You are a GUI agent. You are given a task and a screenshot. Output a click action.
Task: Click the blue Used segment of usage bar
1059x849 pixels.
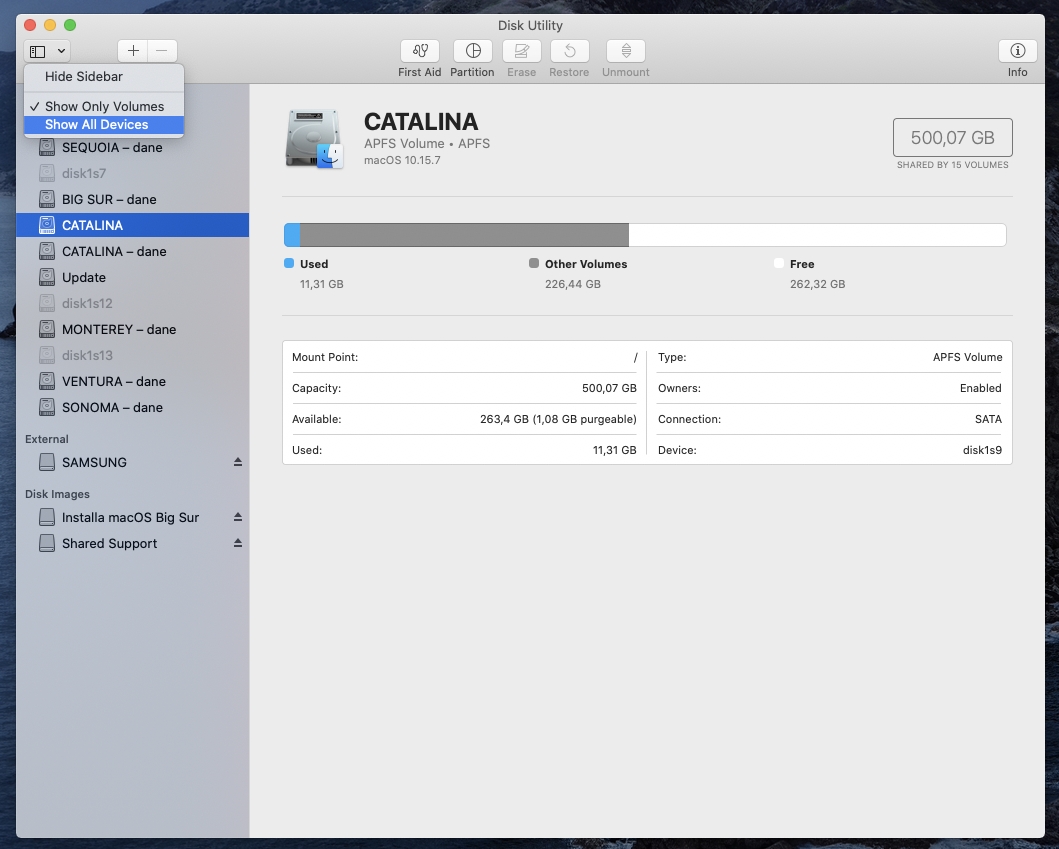pyautogui.click(x=292, y=235)
